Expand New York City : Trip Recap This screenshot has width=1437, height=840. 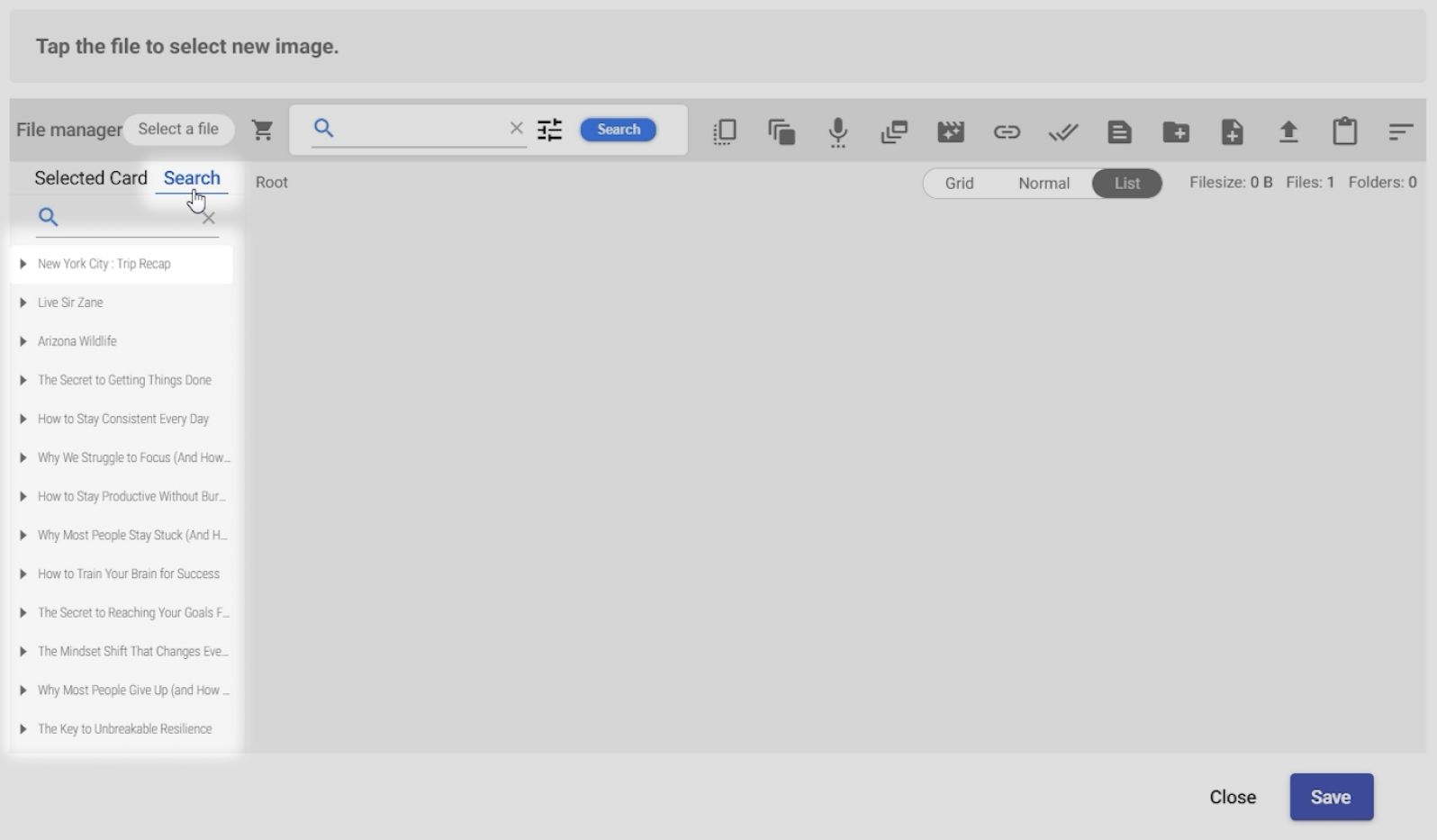point(23,264)
